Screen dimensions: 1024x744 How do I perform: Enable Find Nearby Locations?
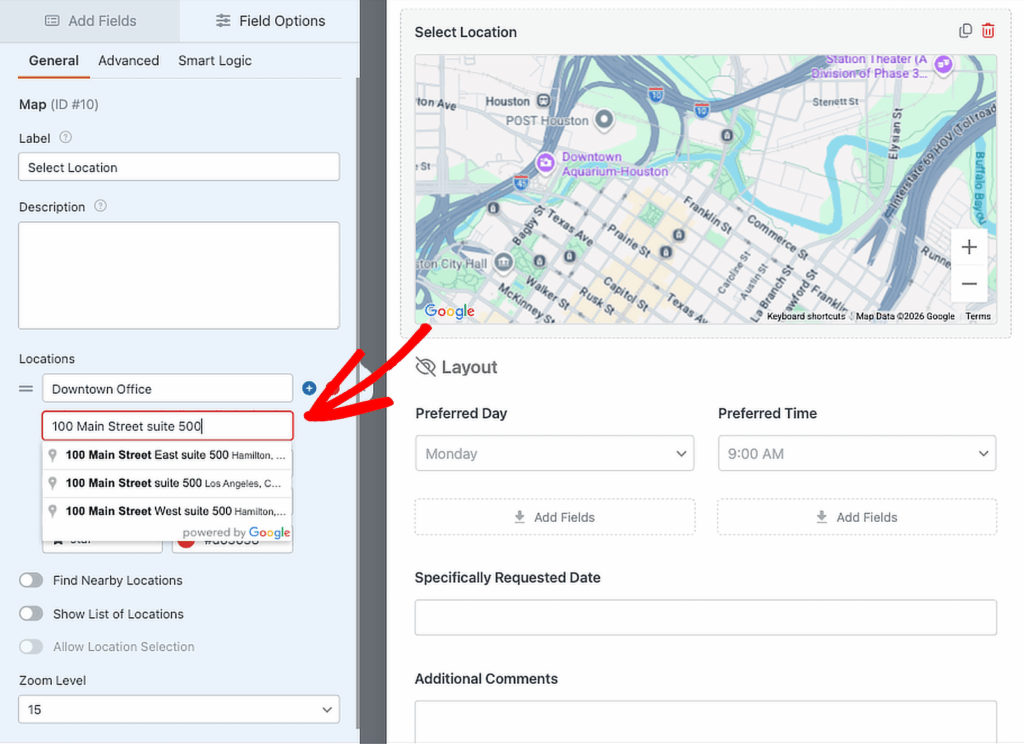coord(31,580)
